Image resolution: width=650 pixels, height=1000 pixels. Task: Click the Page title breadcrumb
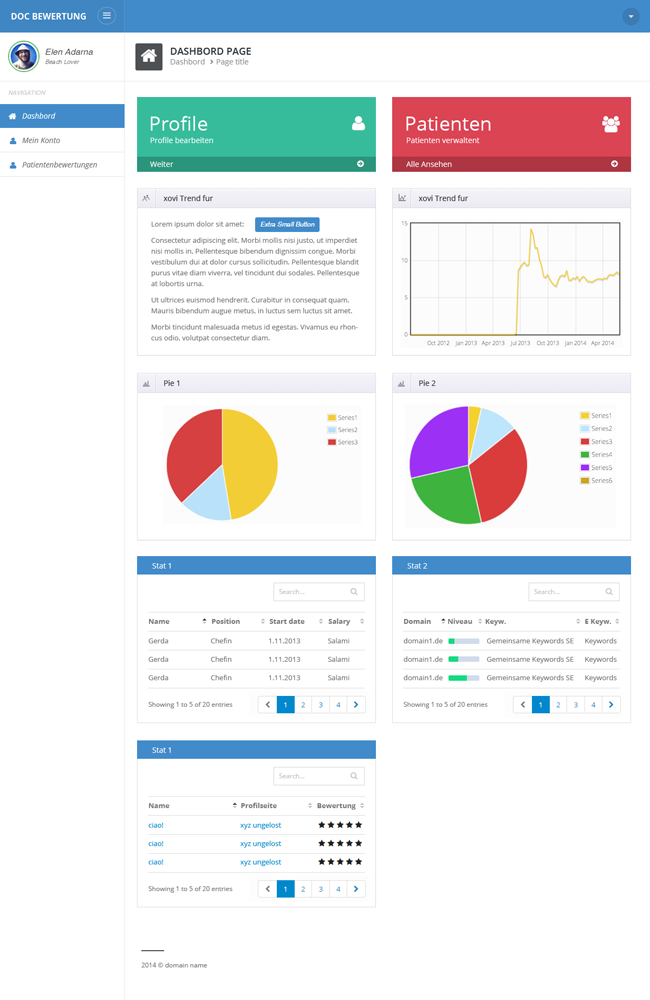pos(232,62)
